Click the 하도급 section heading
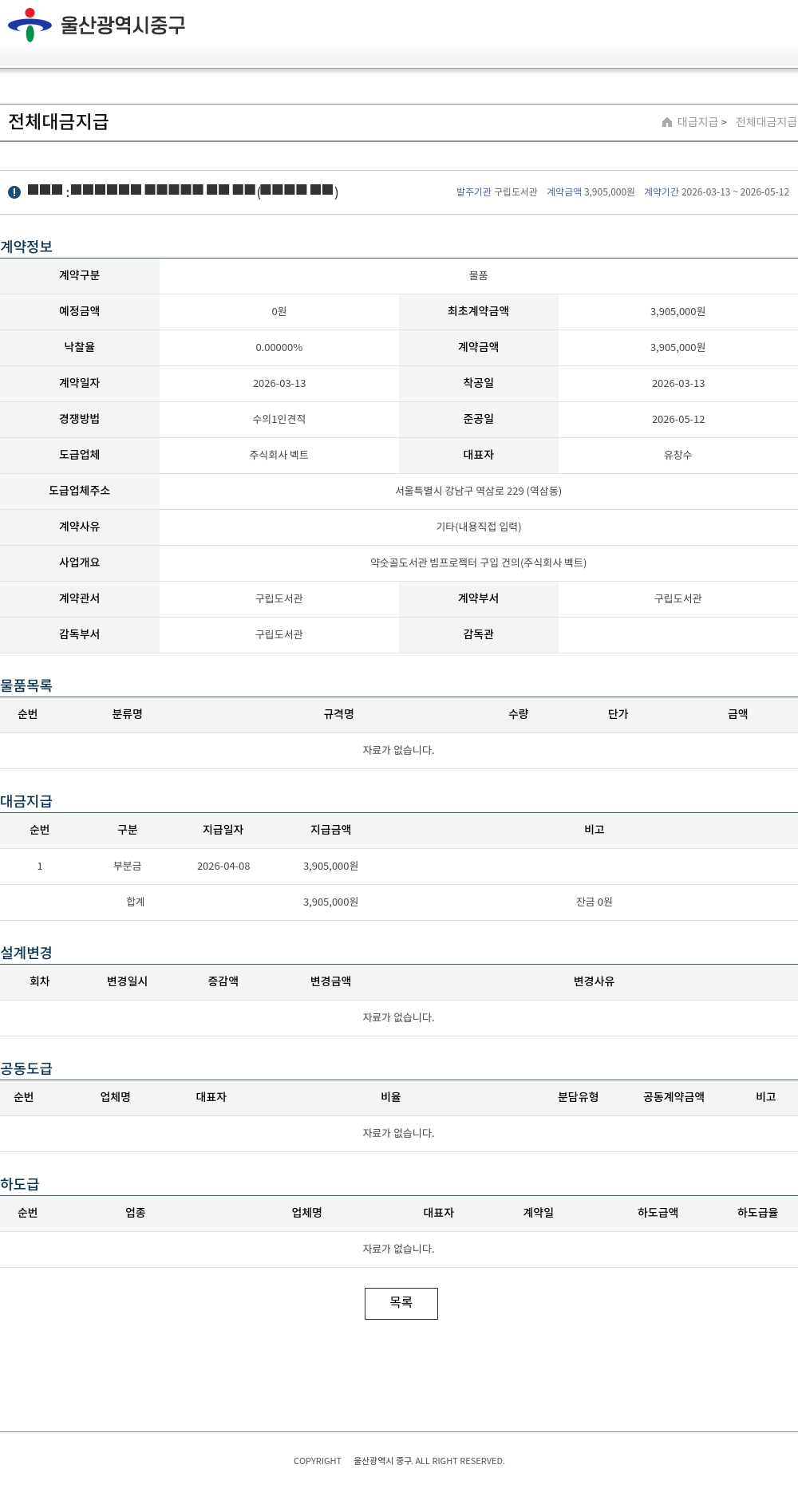 [20, 1184]
